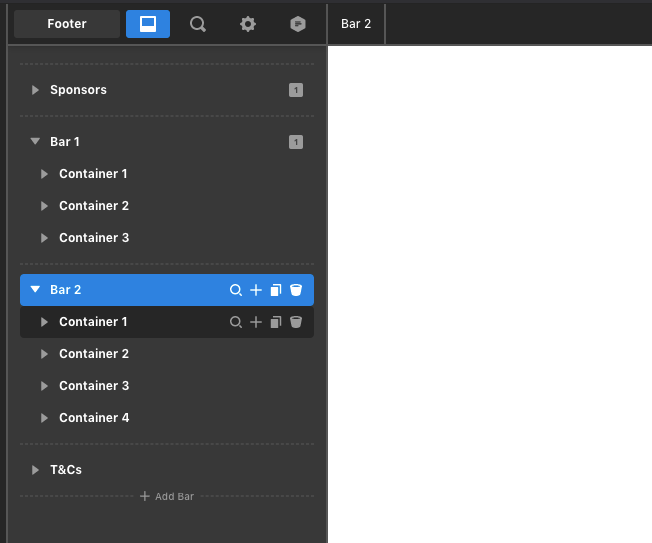Screen dimensions: 652x543
Task: Delete Bar 2 Container 1 trash icon
Action: (x=296, y=322)
